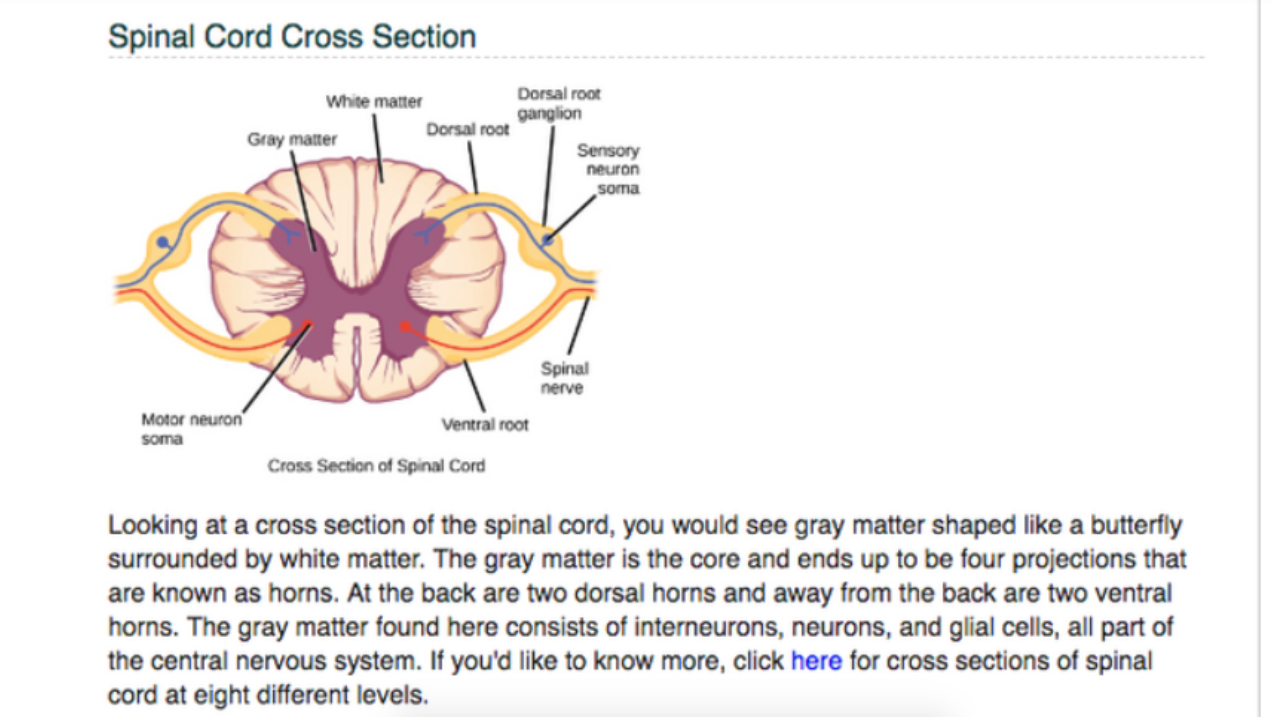Click the "Ventral root" label
1273x717 pixels.
pyautogui.click(x=485, y=425)
